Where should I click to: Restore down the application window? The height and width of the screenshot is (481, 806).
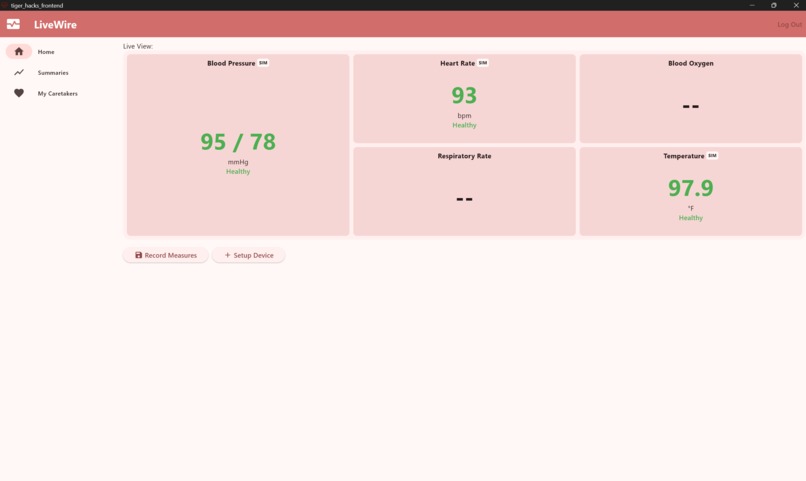pos(774,5)
